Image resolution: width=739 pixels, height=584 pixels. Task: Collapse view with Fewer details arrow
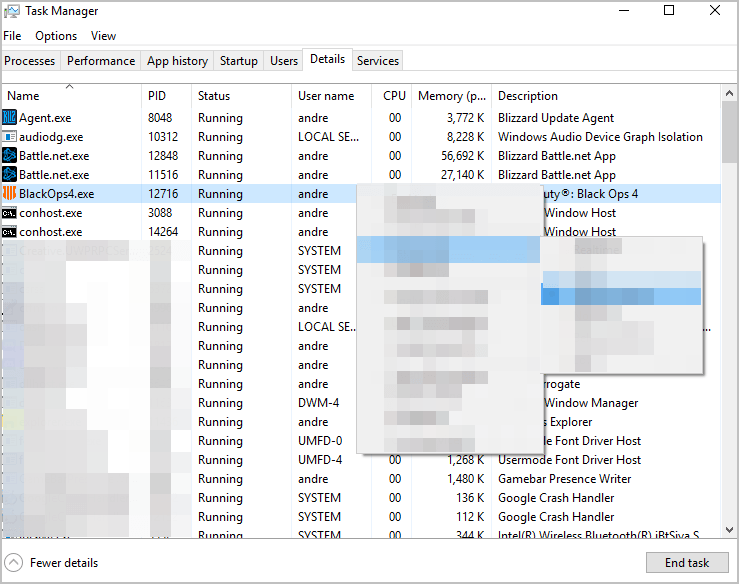click(13, 562)
